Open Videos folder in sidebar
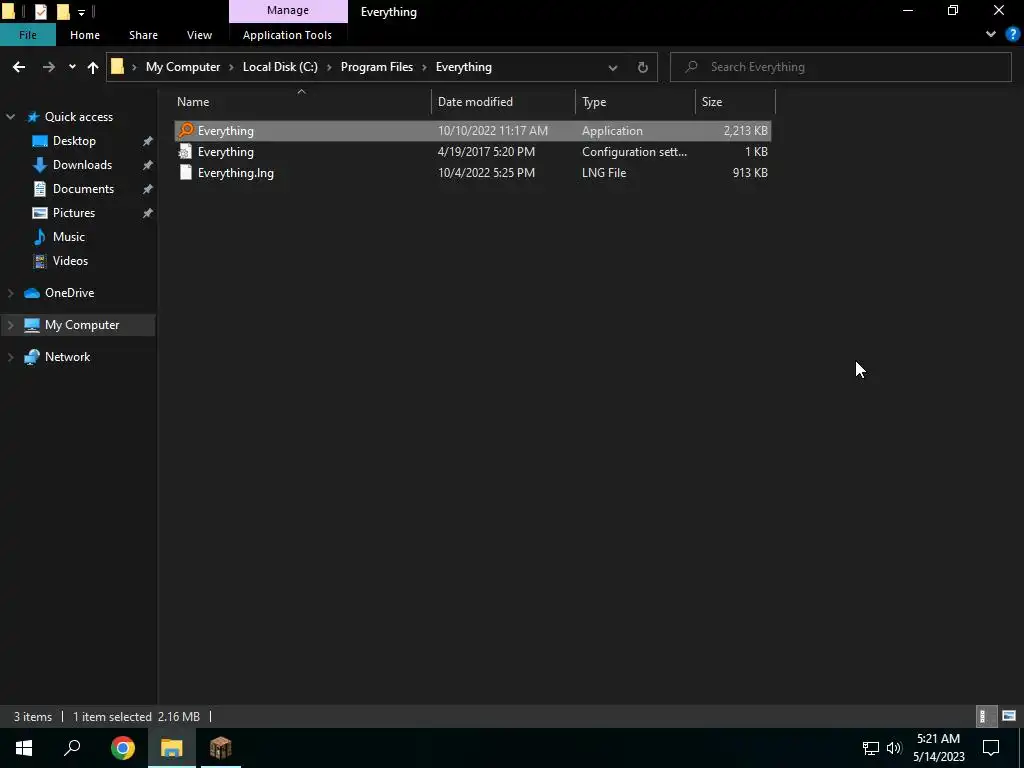The width and height of the screenshot is (1024, 768). (x=70, y=261)
